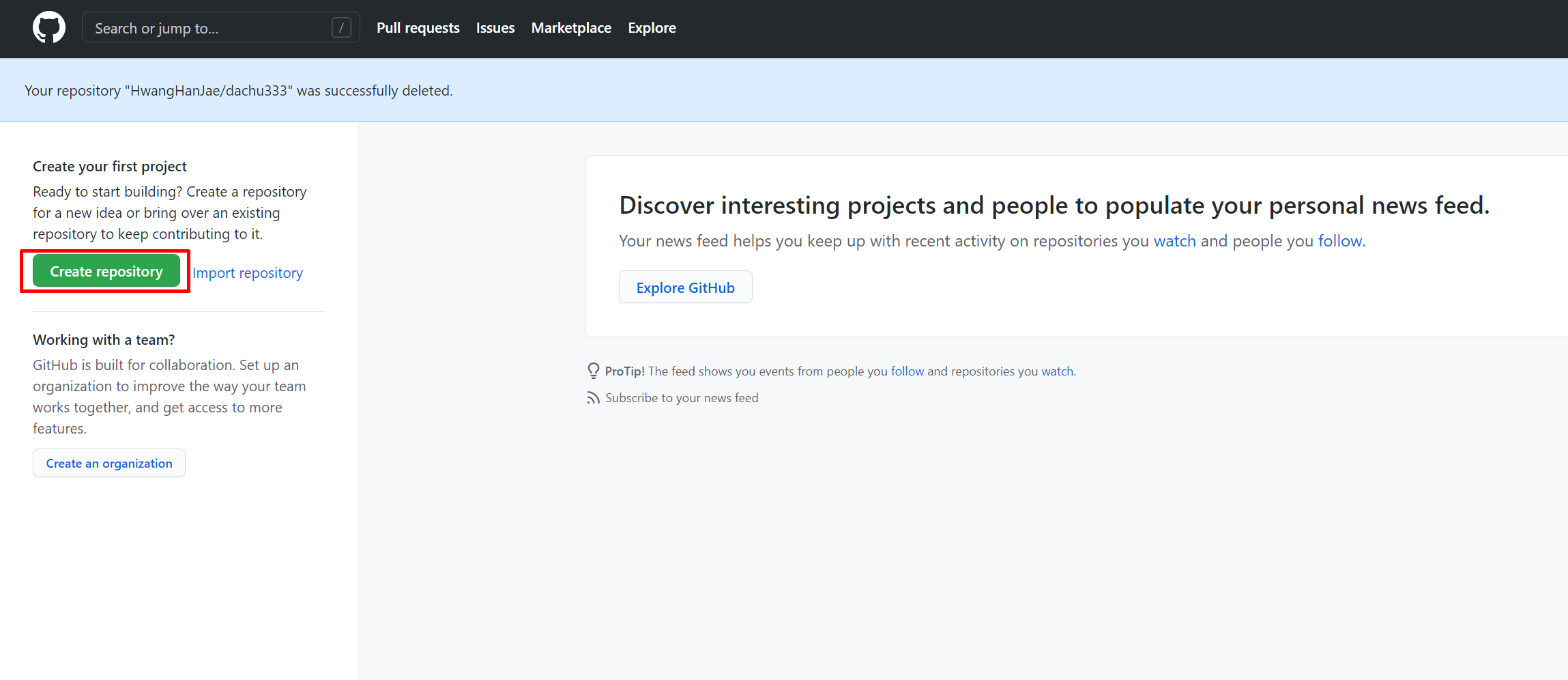Go to Marketplace in the header
This screenshot has height=680, width=1568.
tap(571, 28)
